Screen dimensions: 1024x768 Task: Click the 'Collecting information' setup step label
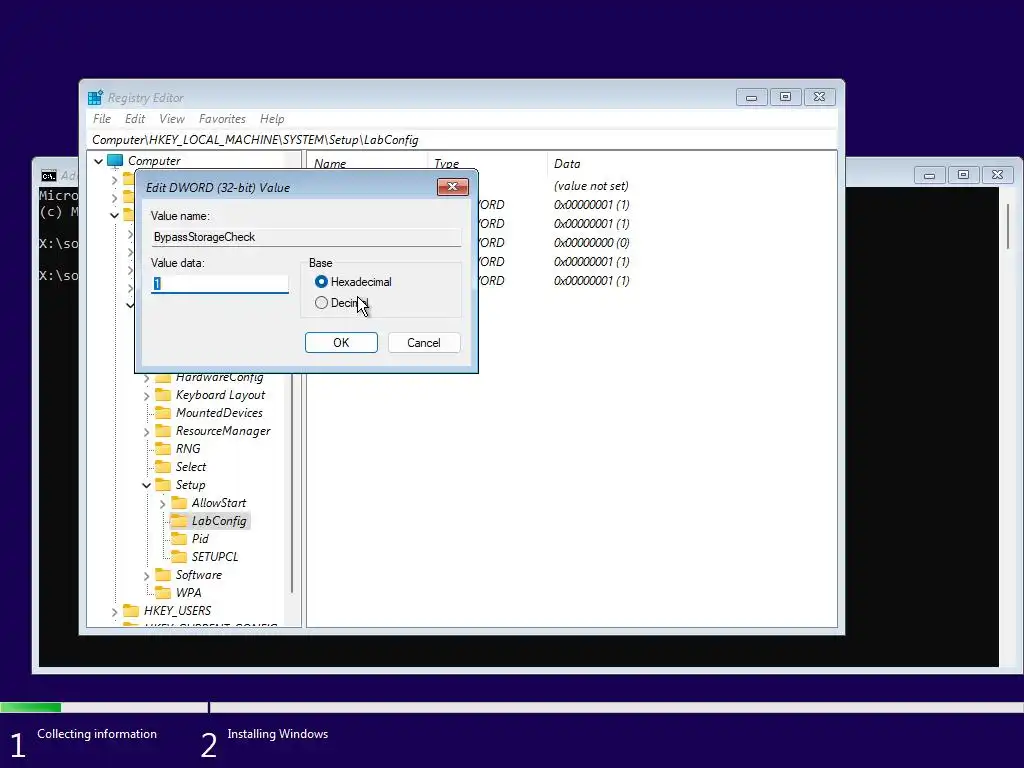(97, 734)
